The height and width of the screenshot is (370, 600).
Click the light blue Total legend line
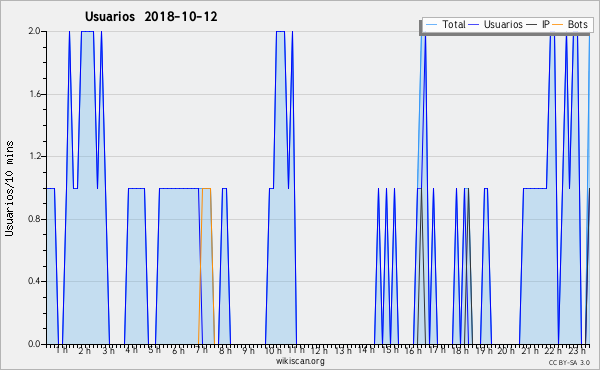coord(431,25)
